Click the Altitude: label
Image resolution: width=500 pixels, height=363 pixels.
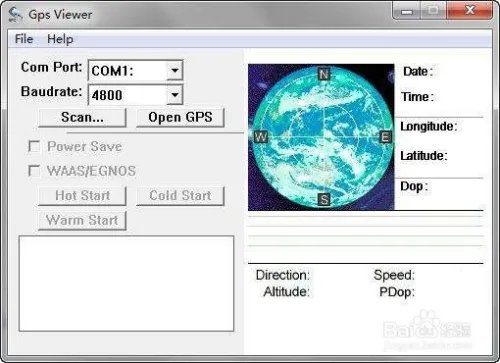pyautogui.click(x=286, y=292)
